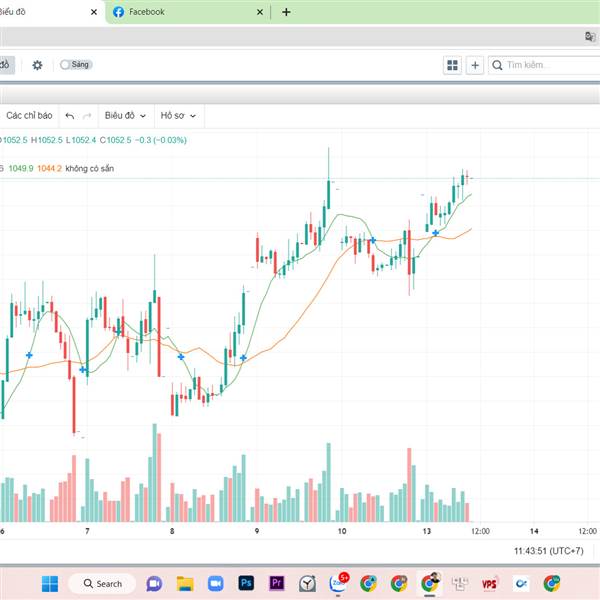Launch Premiere Pro from the taskbar
Screen dimensions: 600x600
[x=277, y=583]
